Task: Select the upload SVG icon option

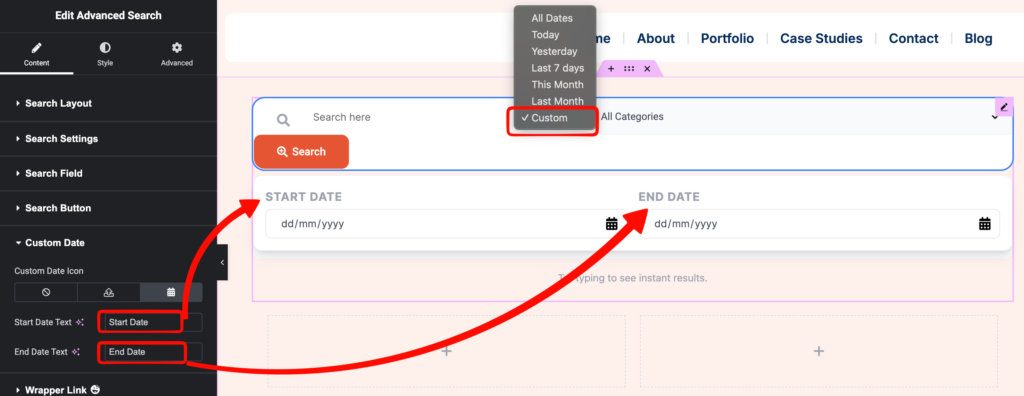Action: [108, 292]
